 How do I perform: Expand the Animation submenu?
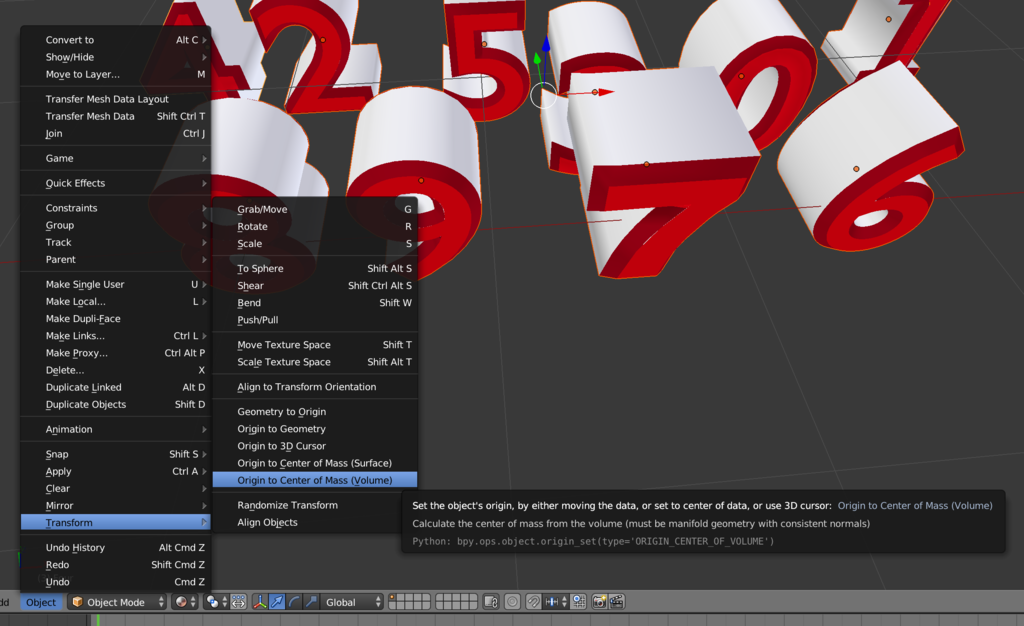116,429
